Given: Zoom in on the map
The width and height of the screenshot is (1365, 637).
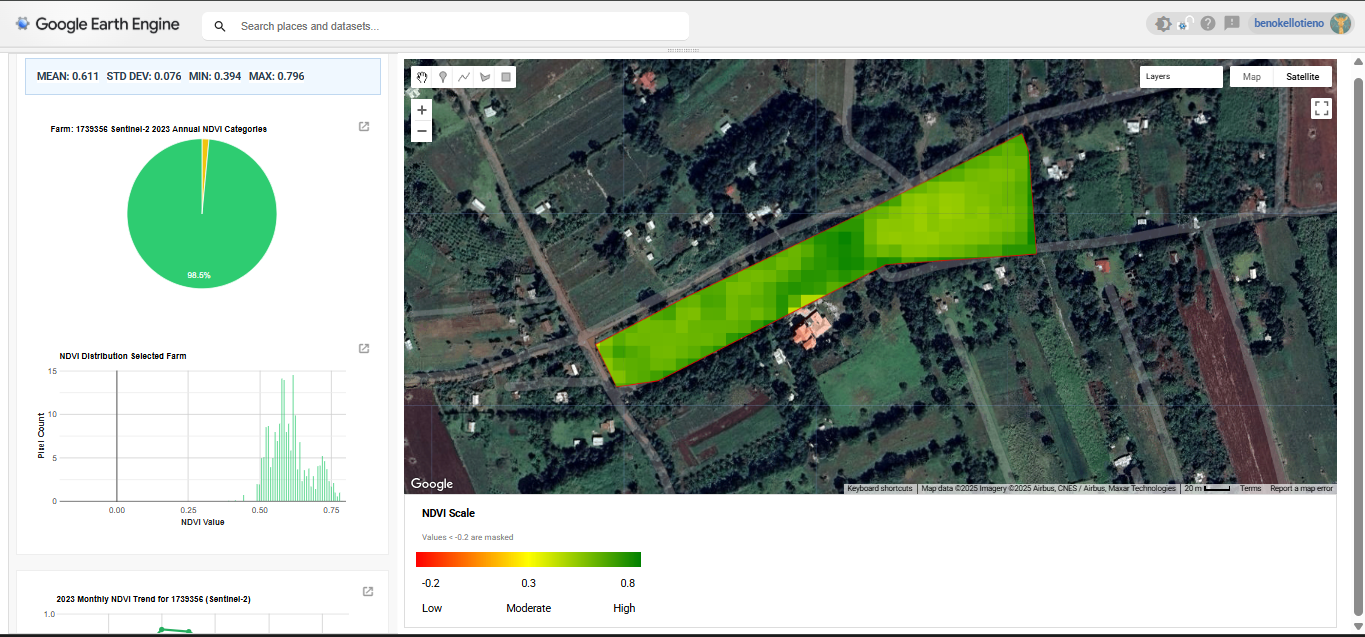Looking at the screenshot, I should pos(422,110).
